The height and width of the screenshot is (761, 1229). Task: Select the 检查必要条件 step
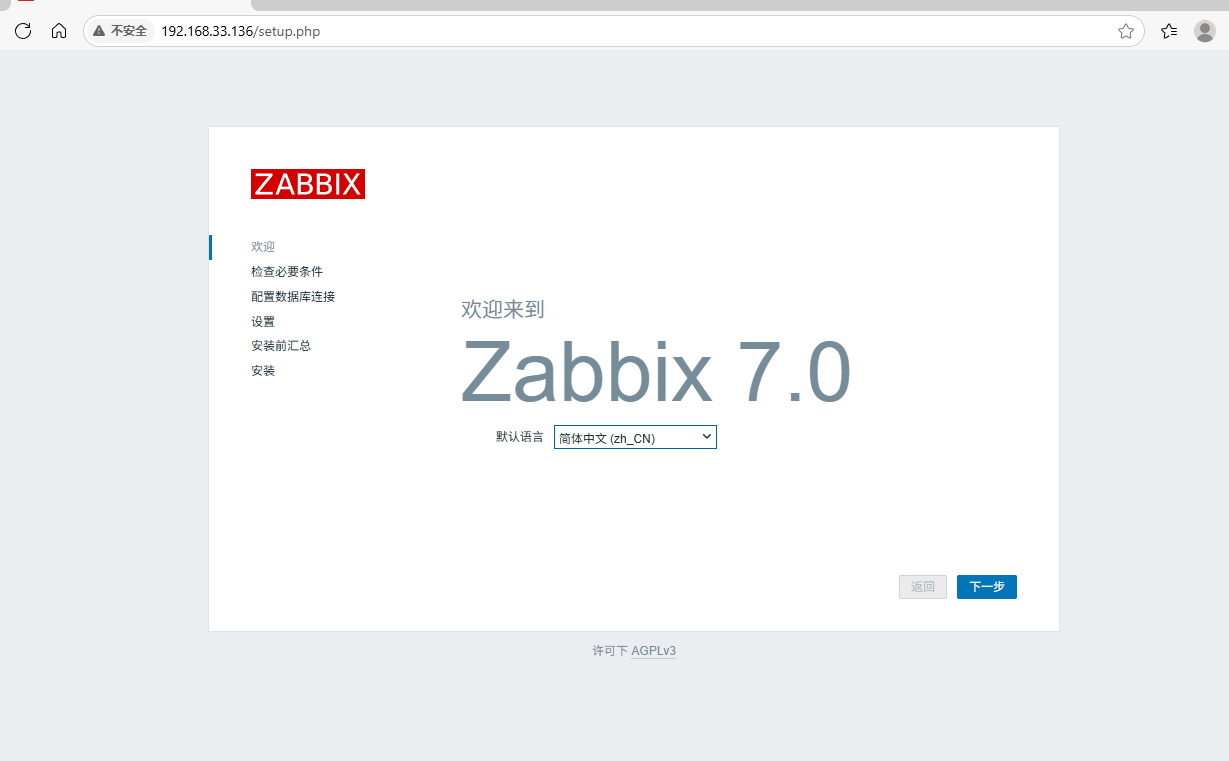pos(287,272)
